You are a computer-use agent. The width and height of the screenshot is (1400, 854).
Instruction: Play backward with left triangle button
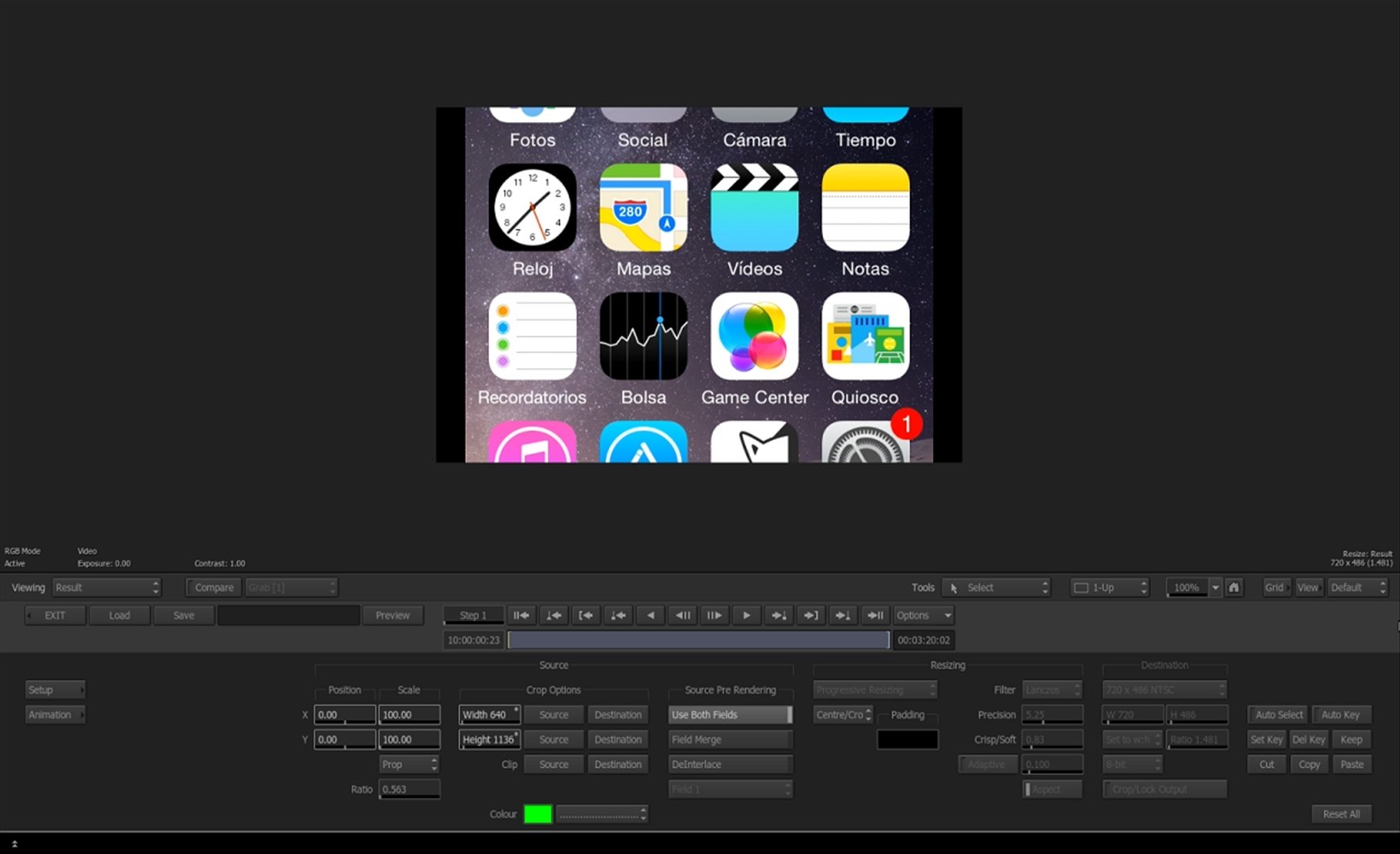coord(650,615)
